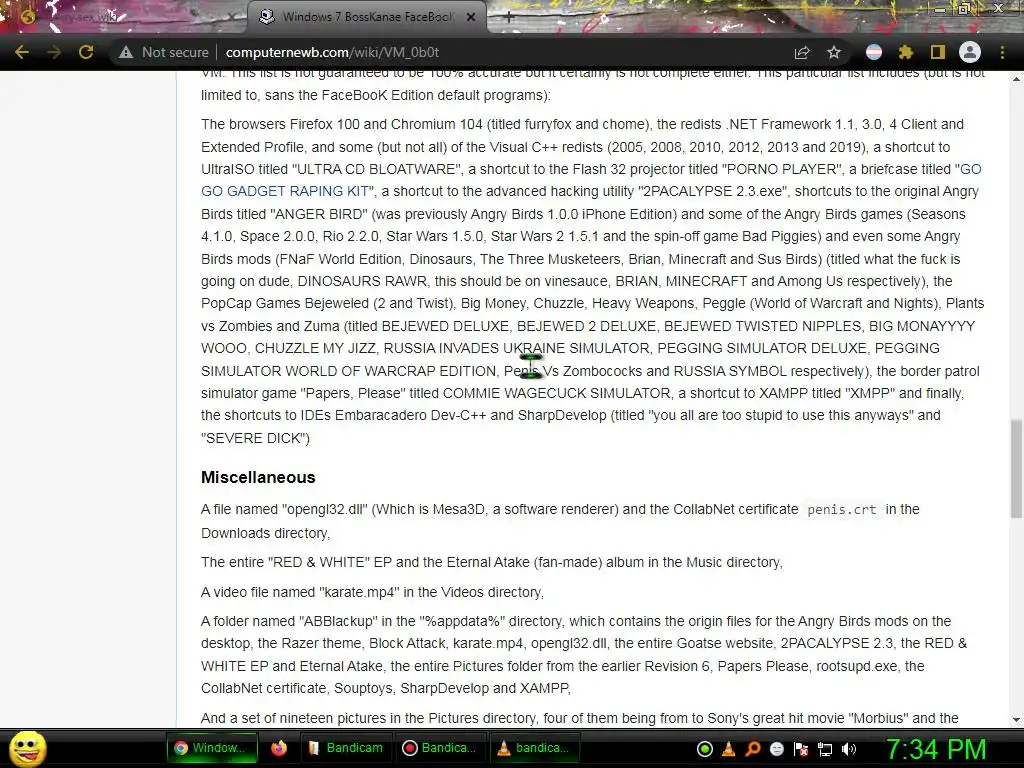Screen dimensions: 1024x768
Task: Share this page via address bar icon
Action: tap(802, 52)
